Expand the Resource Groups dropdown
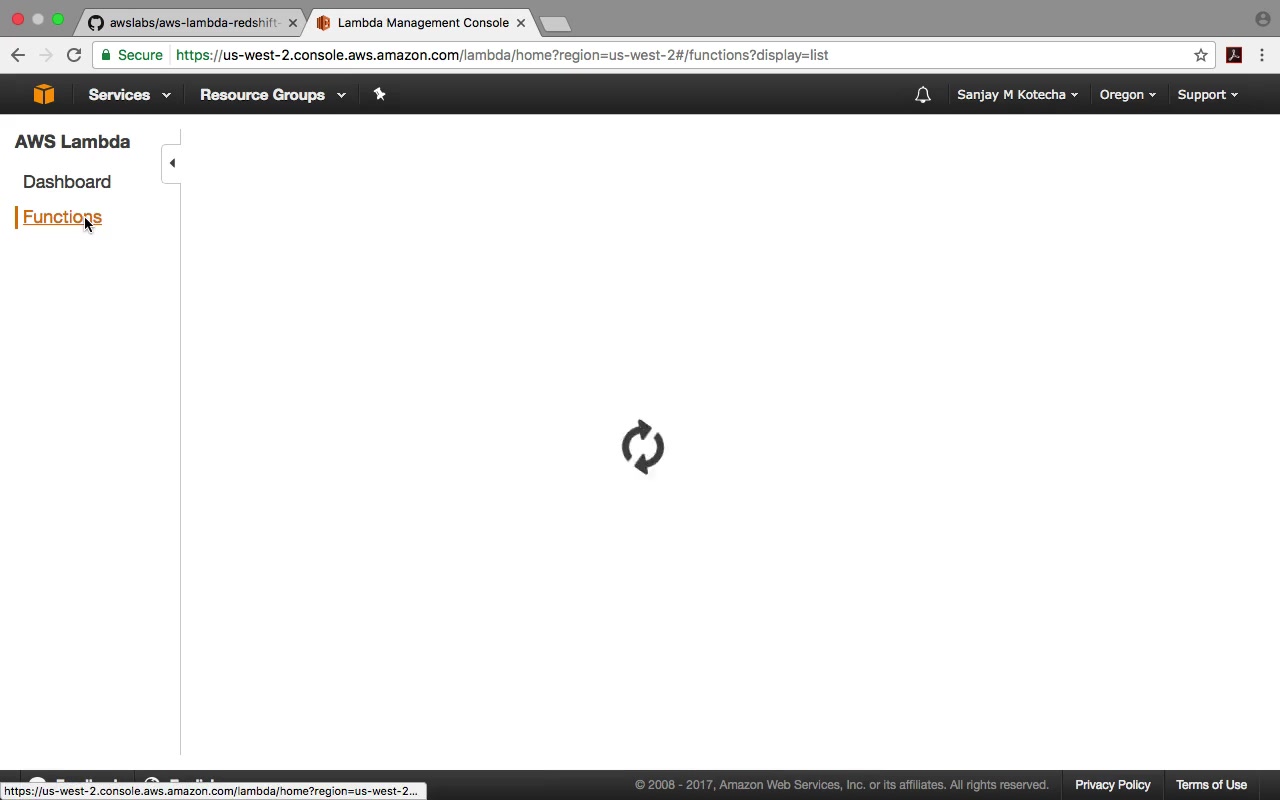This screenshot has width=1280, height=800. coord(272,94)
